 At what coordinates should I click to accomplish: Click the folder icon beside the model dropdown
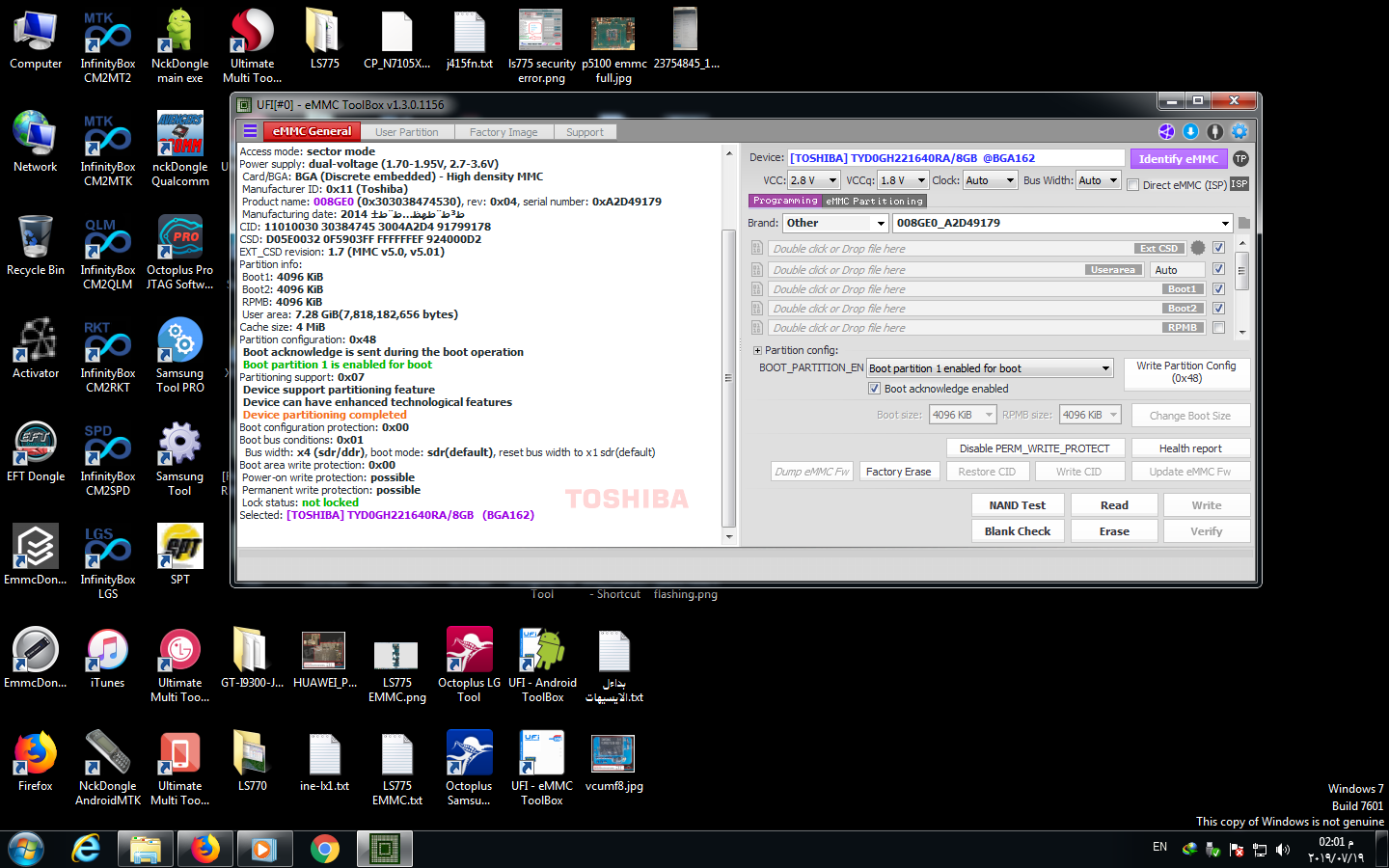1244,223
